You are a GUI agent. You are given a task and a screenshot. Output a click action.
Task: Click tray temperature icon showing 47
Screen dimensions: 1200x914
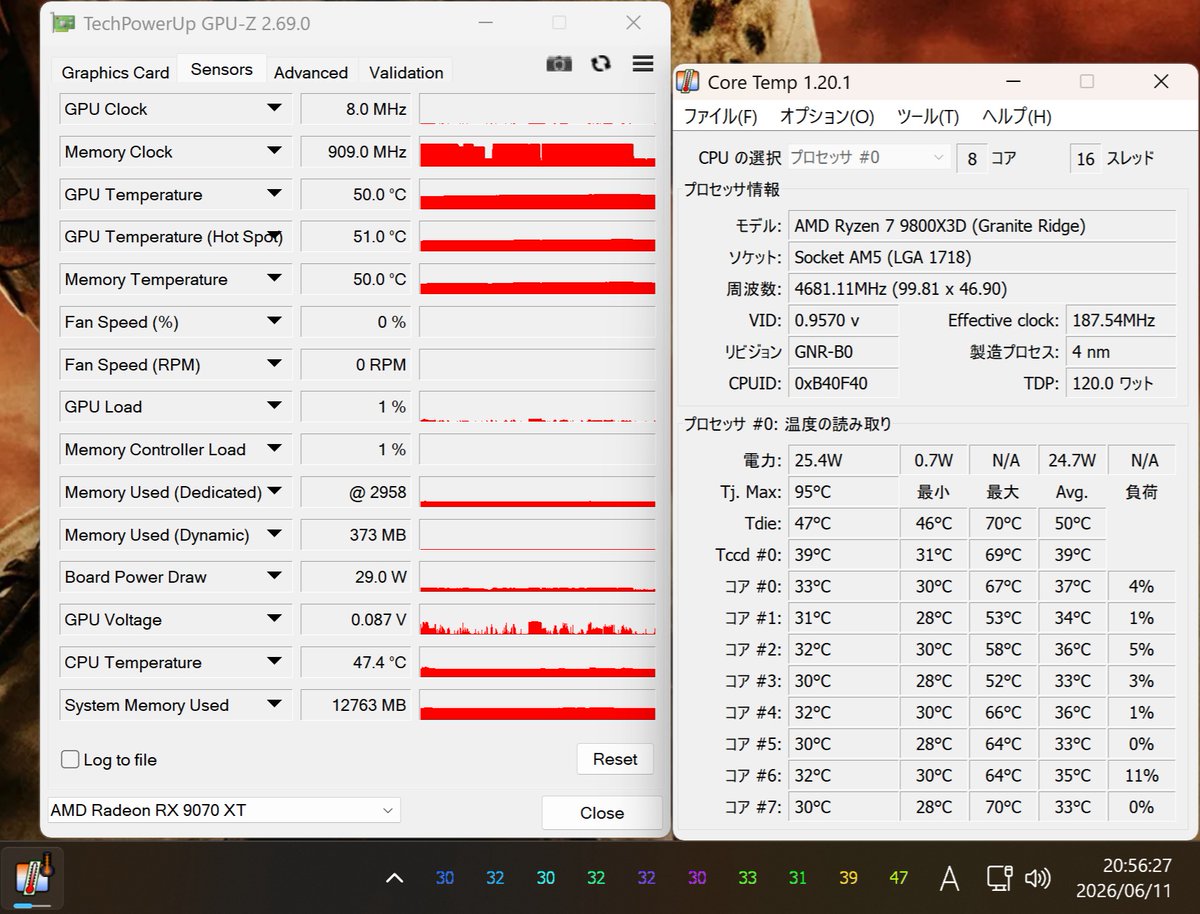[898, 878]
